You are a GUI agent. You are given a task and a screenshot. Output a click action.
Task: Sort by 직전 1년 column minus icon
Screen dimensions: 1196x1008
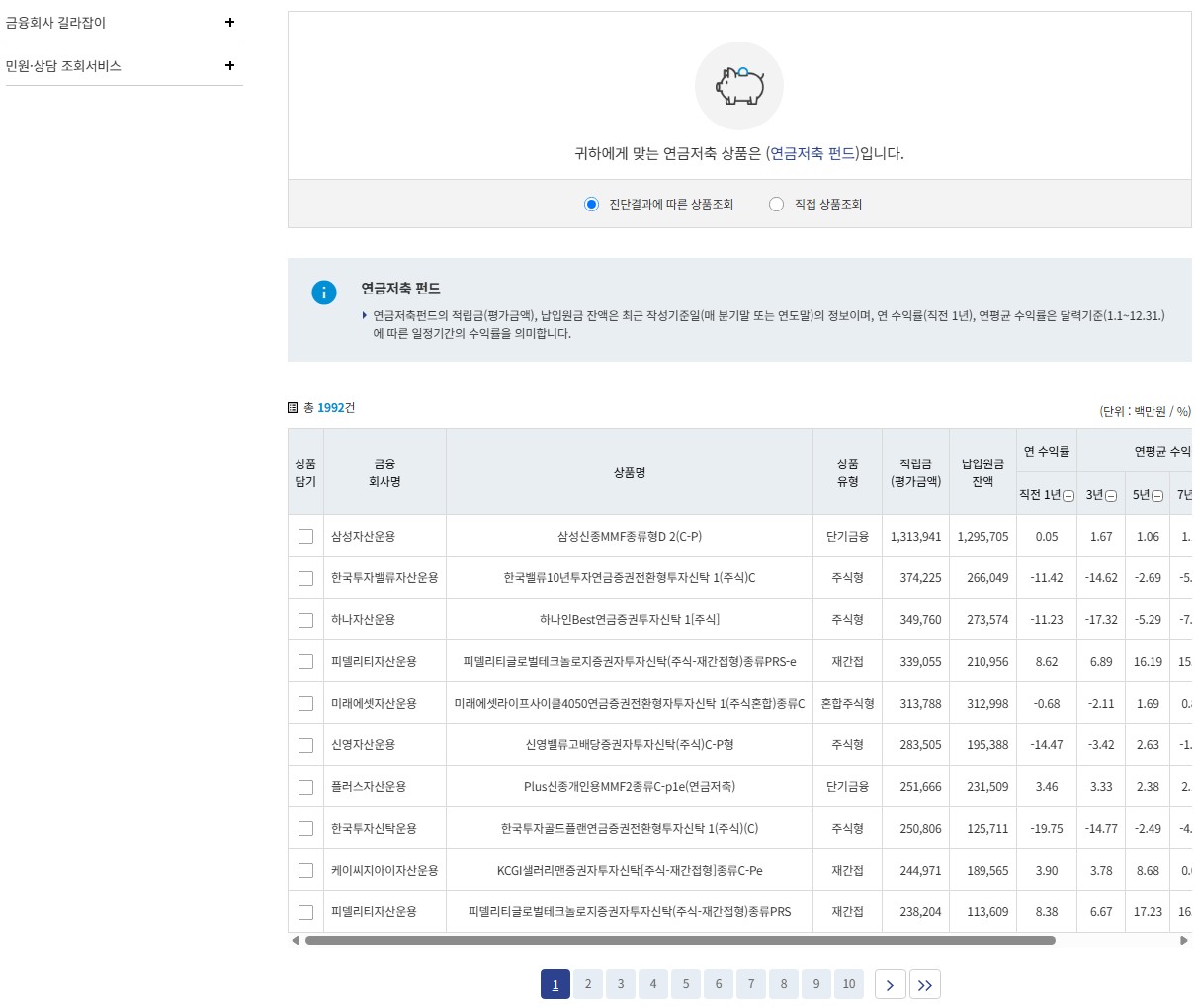[x=1068, y=495]
